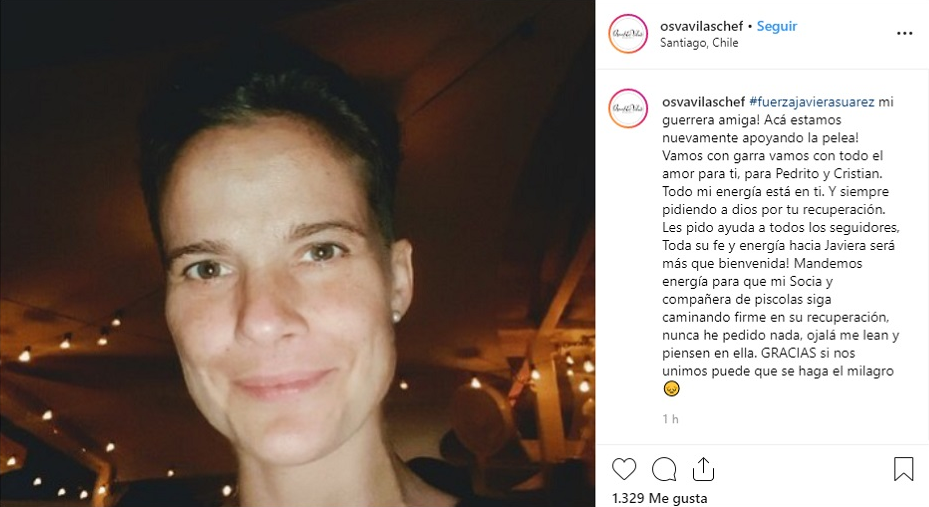
Task: Open the #fuerzajavierasuarez hashtag
Action: click(812, 102)
